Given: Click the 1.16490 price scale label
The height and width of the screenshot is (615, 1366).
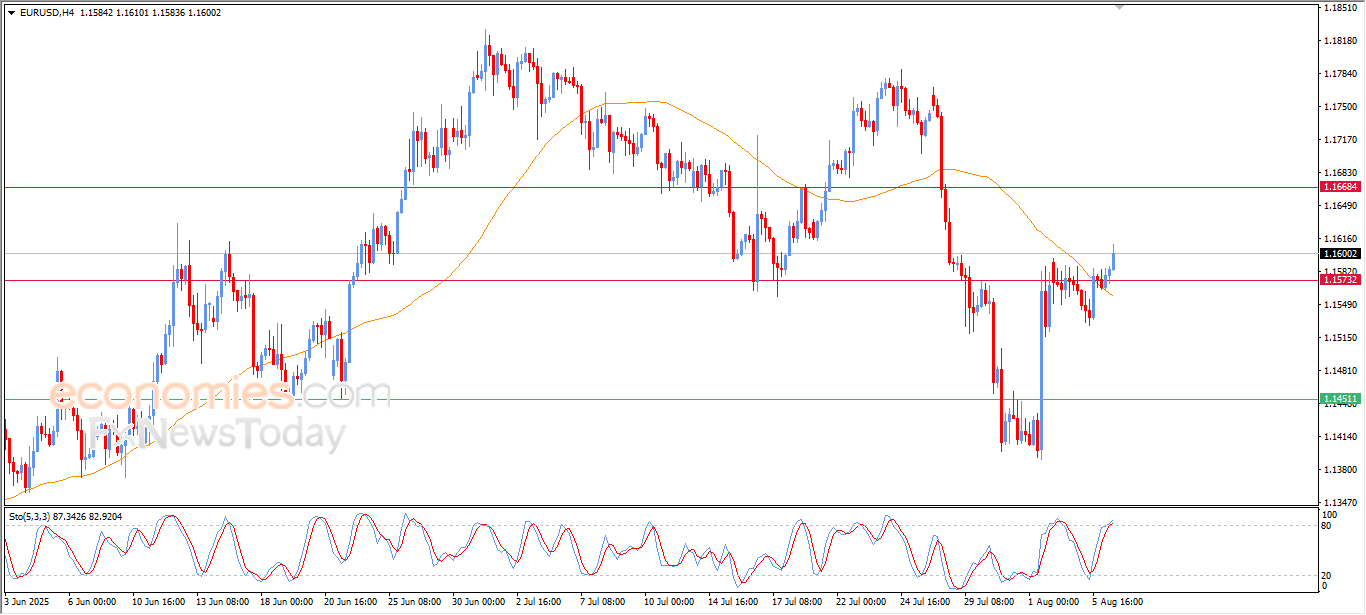Looking at the screenshot, I should pos(1340,206).
